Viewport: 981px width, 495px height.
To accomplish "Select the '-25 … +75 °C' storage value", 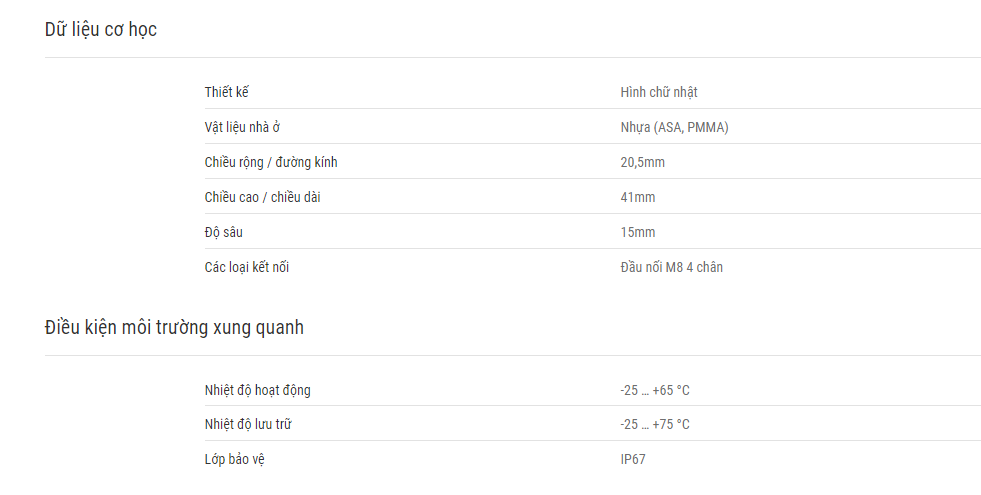I will click(x=654, y=424).
